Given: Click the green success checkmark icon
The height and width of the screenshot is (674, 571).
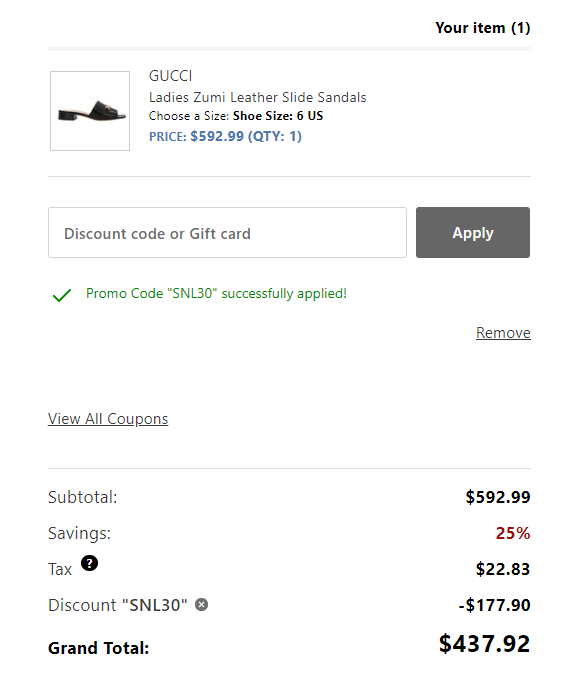Looking at the screenshot, I should point(62,295).
